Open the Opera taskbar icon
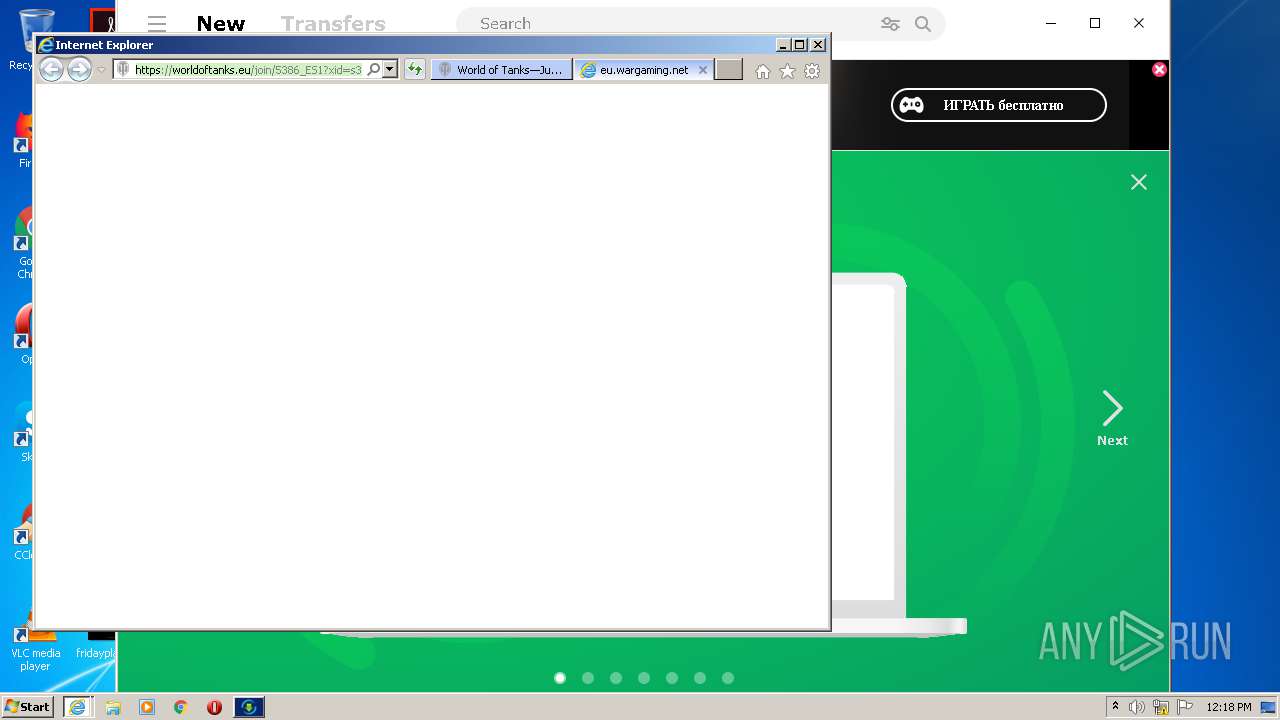 coord(214,707)
